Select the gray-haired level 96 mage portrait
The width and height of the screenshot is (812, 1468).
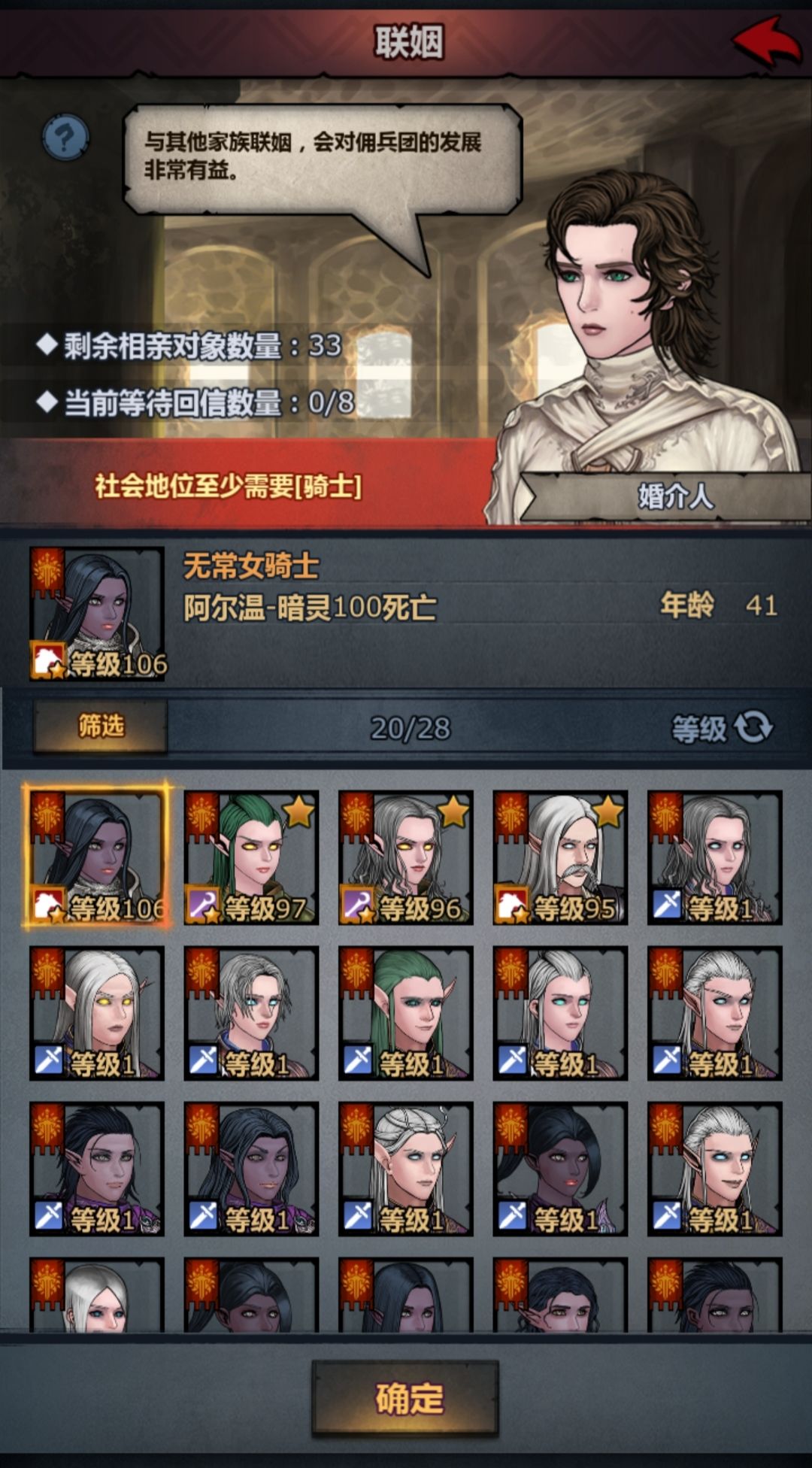click(x=406, y=857)
